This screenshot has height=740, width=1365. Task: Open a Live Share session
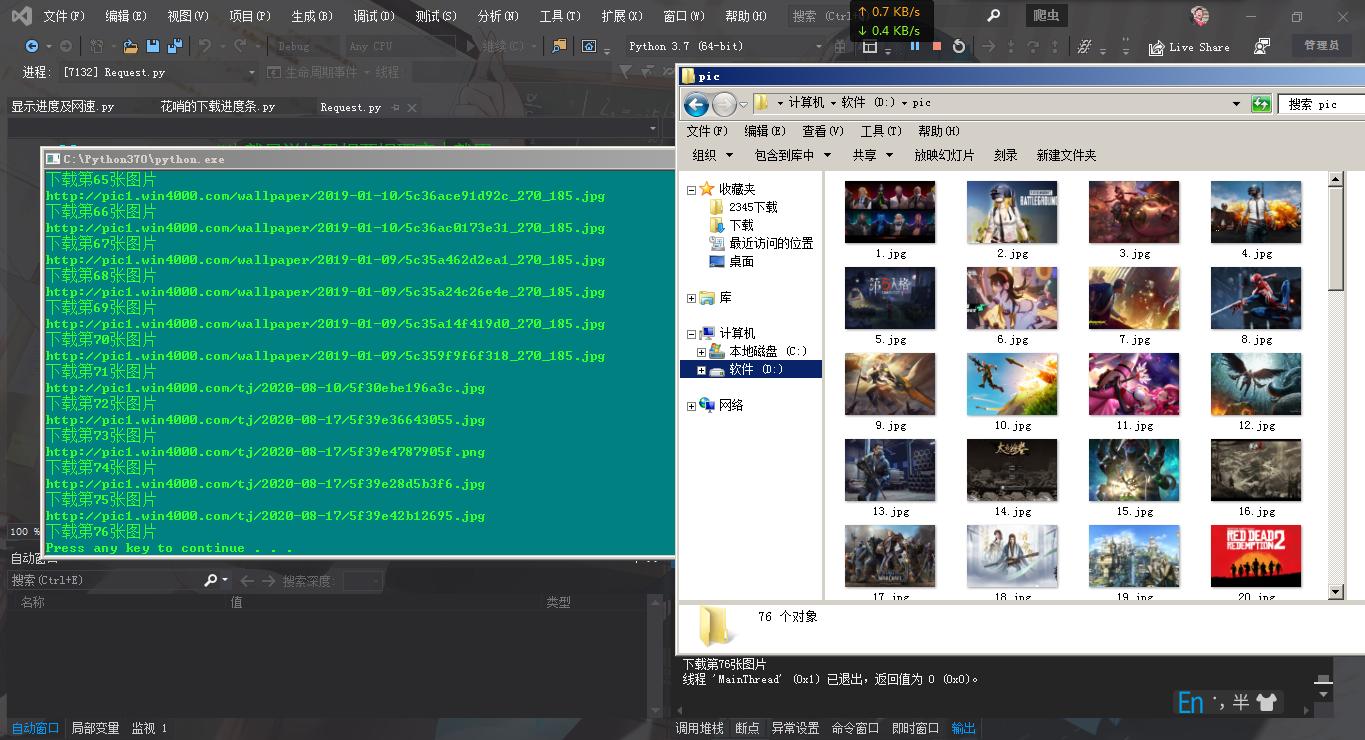[1188, 47]
